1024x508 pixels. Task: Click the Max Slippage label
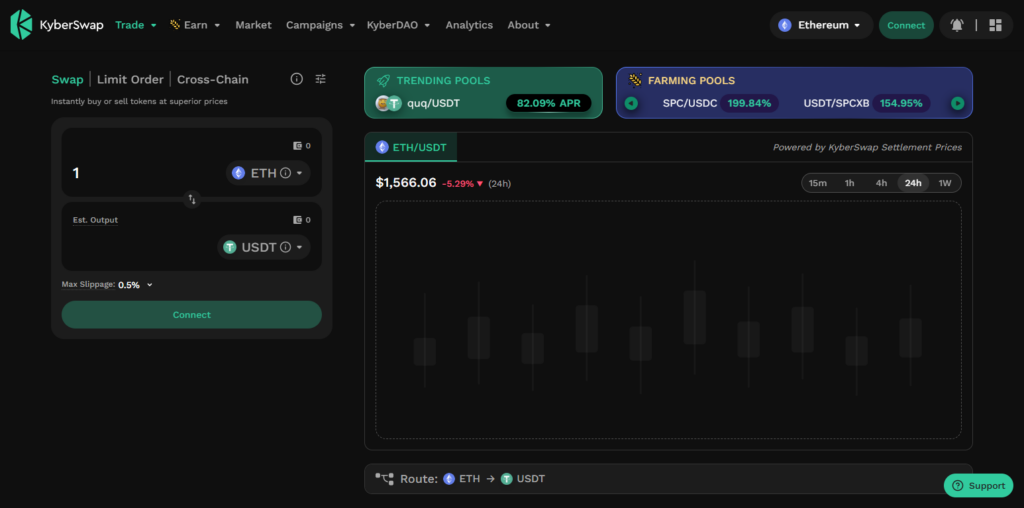(88, 285)
